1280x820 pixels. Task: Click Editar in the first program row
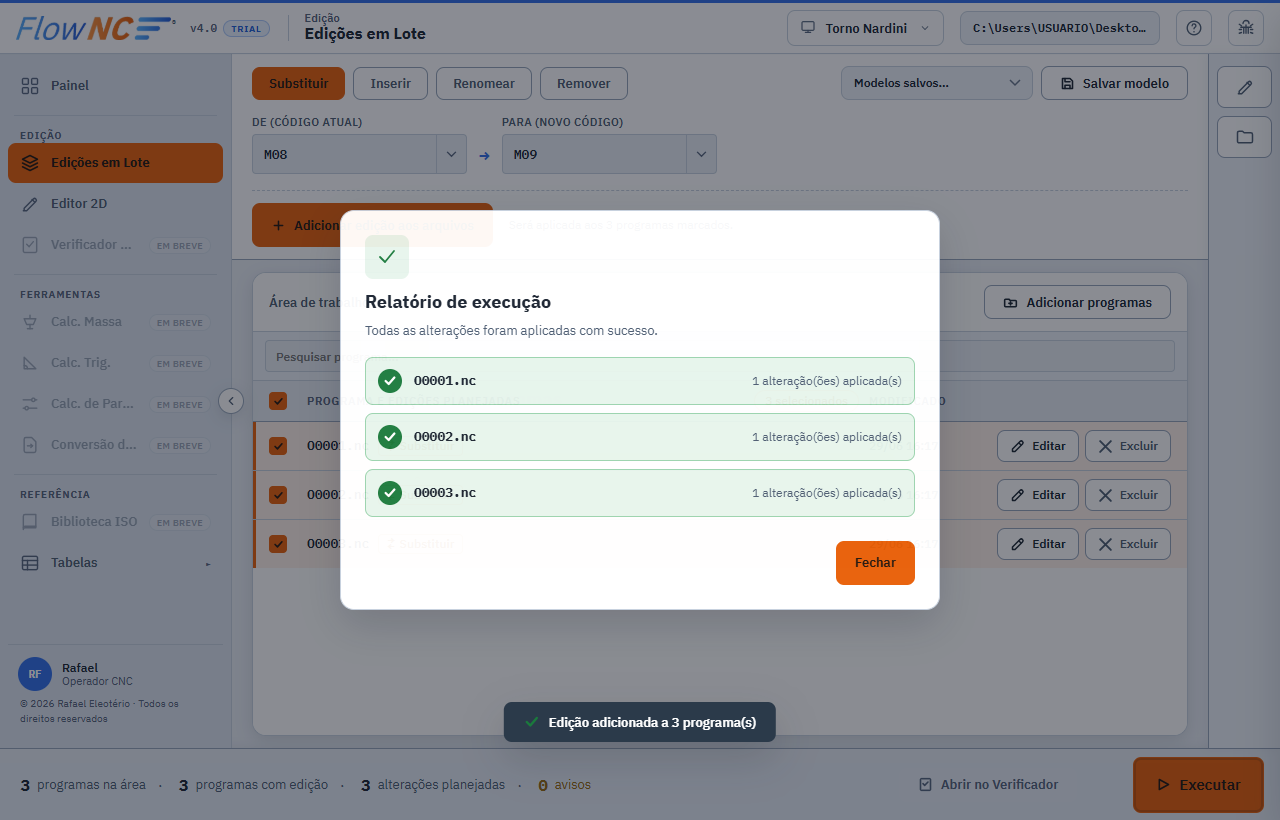[x=1038, y=446]
